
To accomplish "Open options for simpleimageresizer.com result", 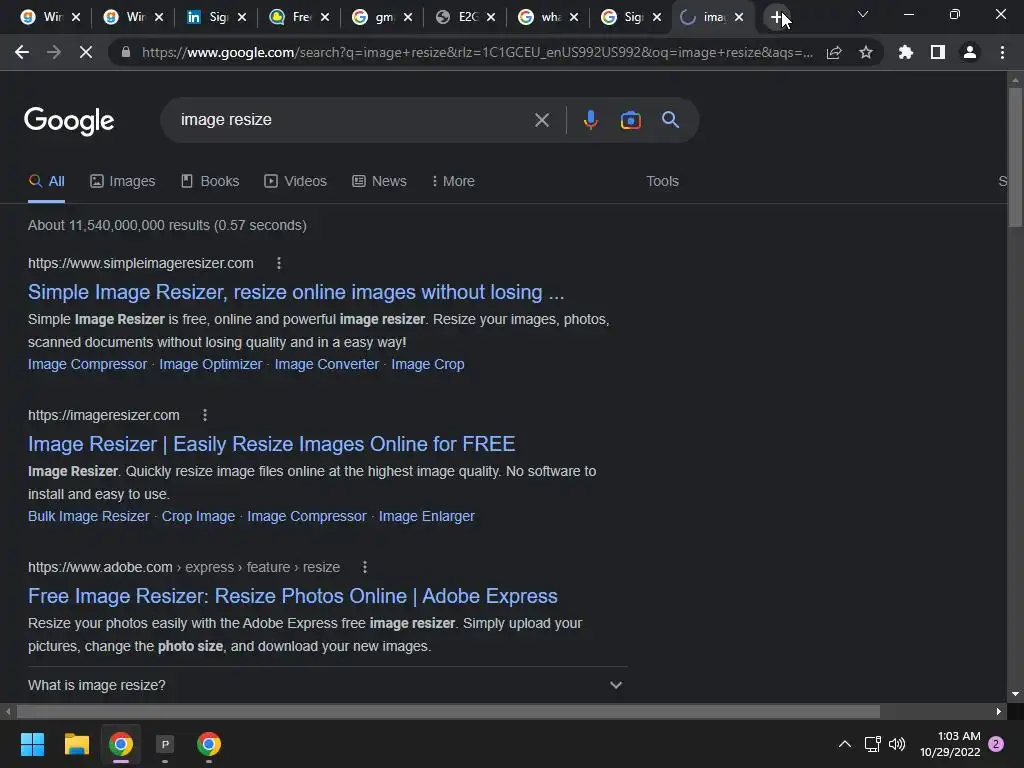I will [x=279, y=263].
